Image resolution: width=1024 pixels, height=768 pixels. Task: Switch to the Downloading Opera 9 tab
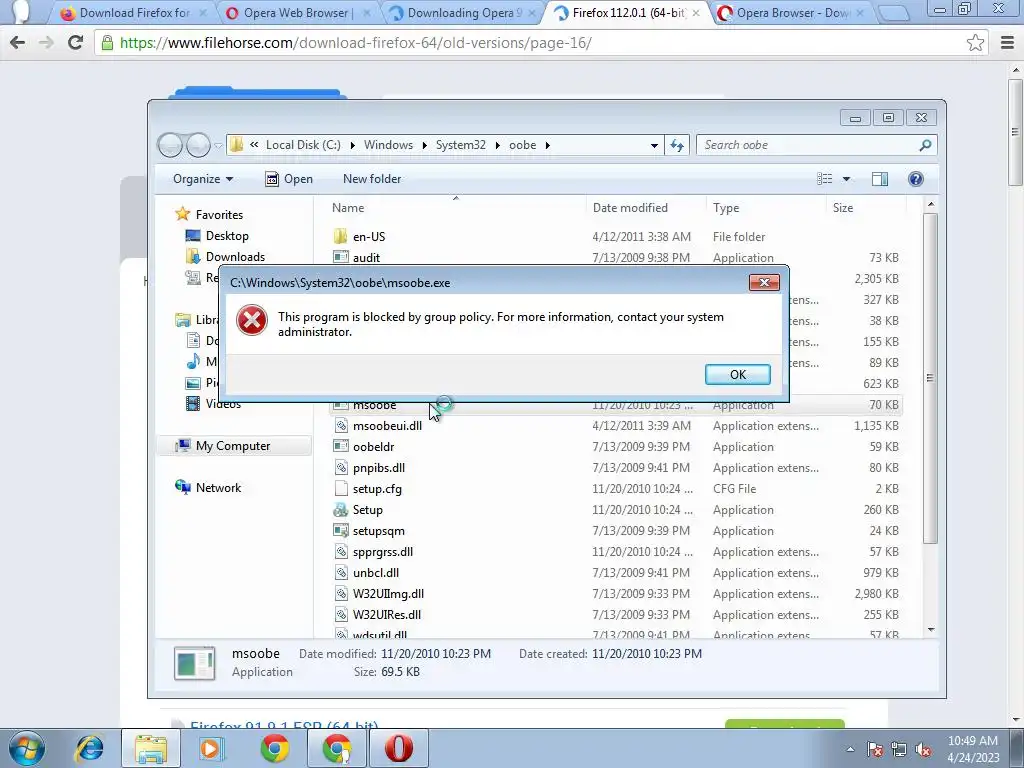(464, 12)
